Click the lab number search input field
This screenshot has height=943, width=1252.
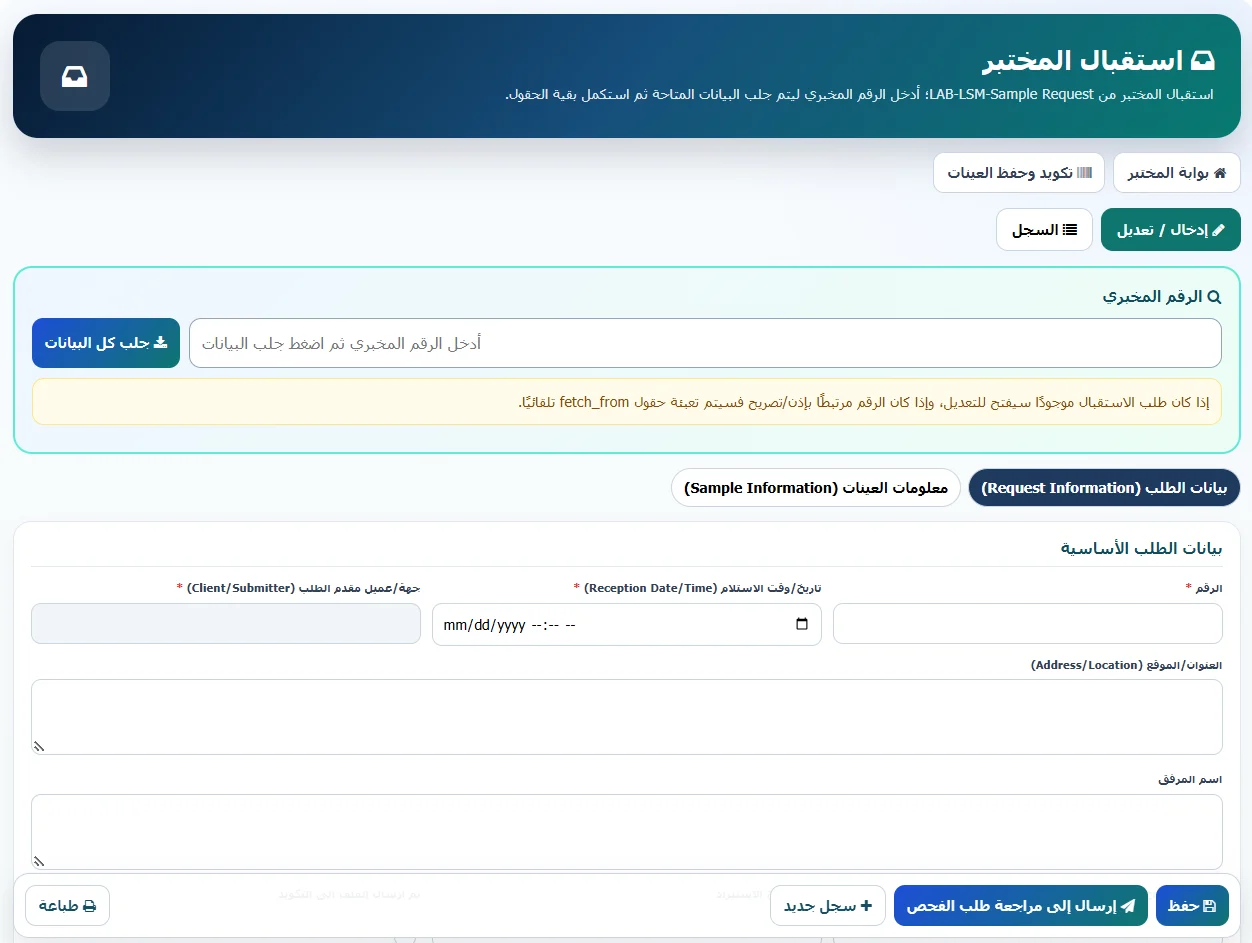(705, 343)
